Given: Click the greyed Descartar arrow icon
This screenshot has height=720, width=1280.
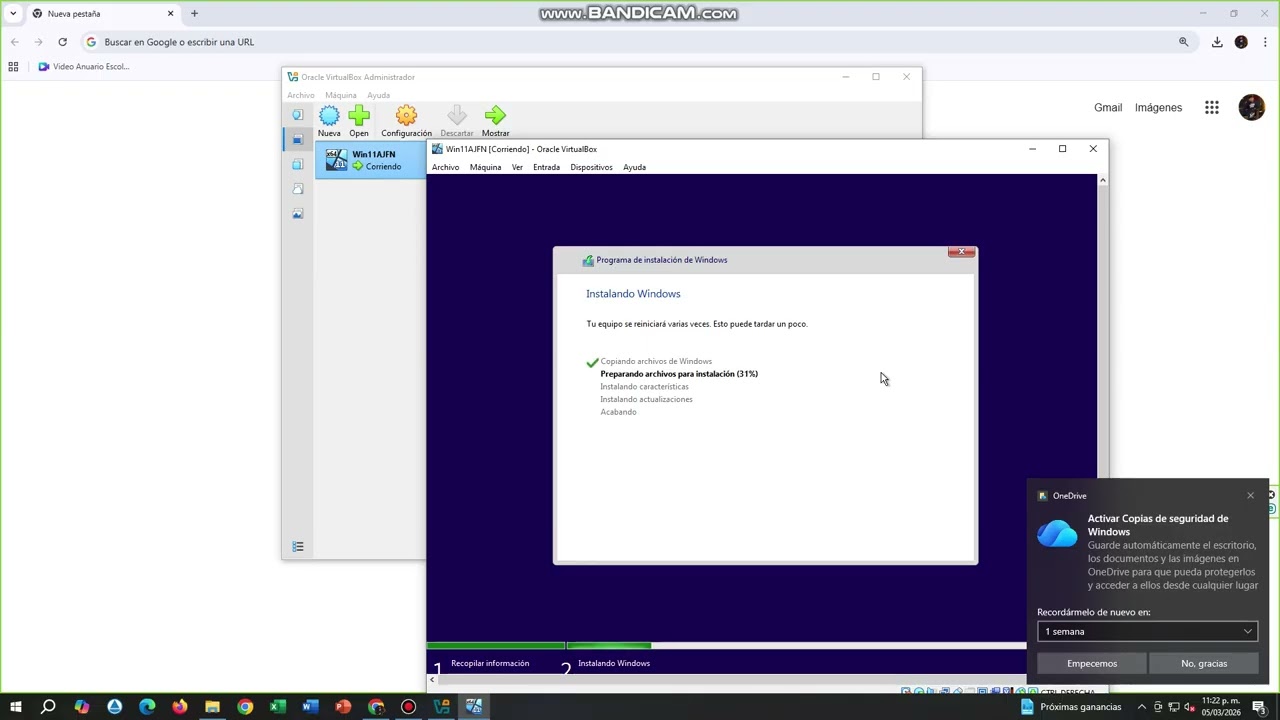Looking at the screenshot, I should click(x=456, y=116).
